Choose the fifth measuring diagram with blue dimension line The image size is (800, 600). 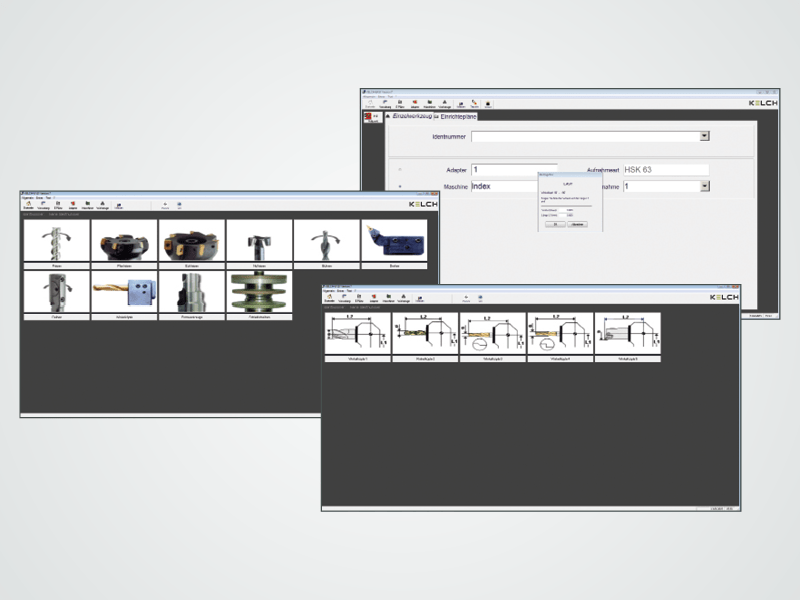tap(628, 334)
